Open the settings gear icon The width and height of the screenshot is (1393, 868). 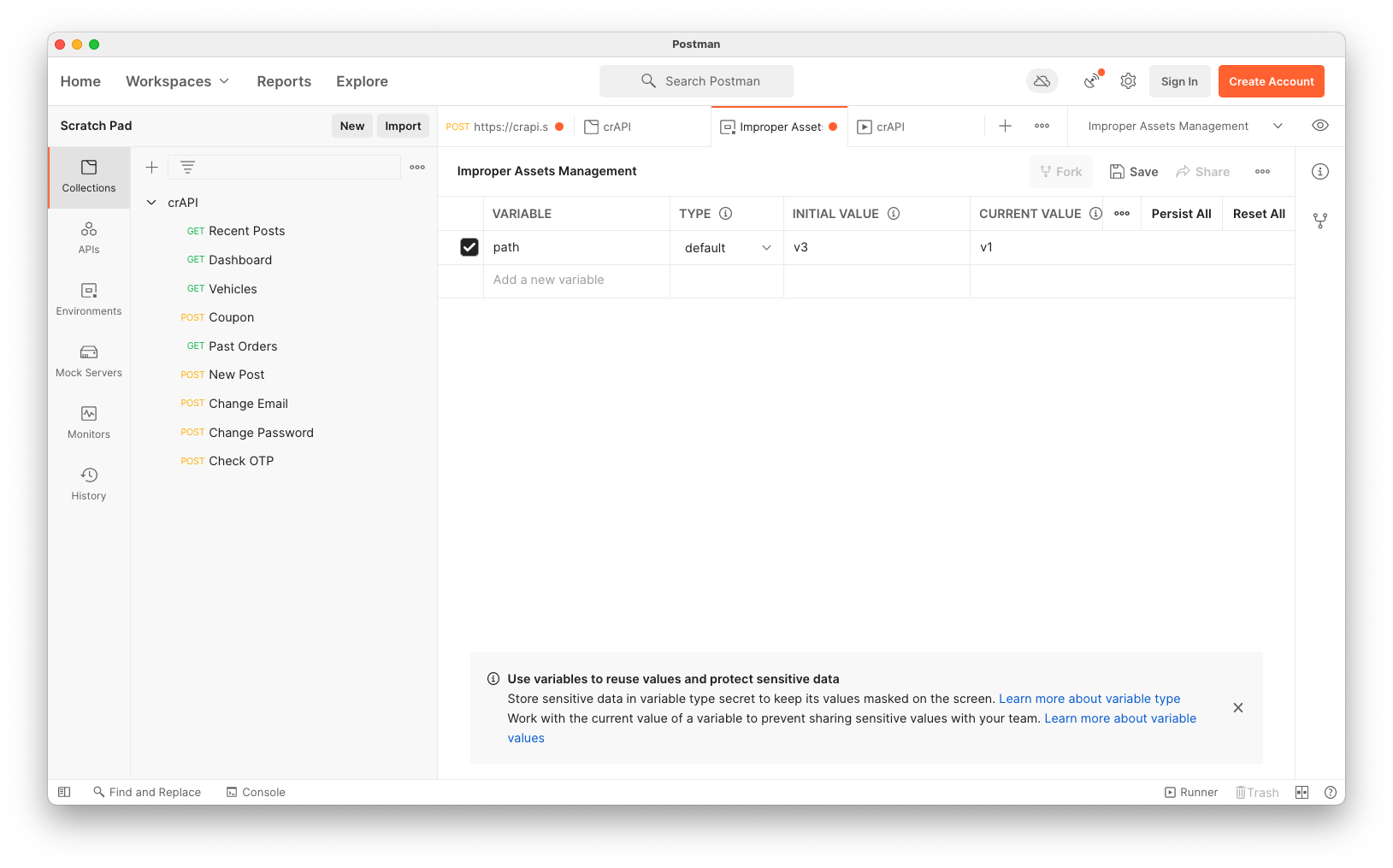point(1129,81)
